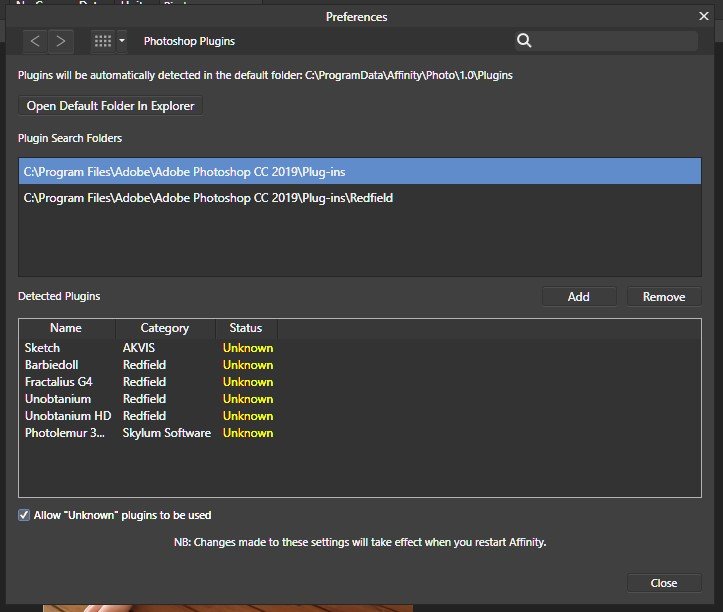Go forward with the right arrow icon
Screen dimensions: 723x612
61,41
